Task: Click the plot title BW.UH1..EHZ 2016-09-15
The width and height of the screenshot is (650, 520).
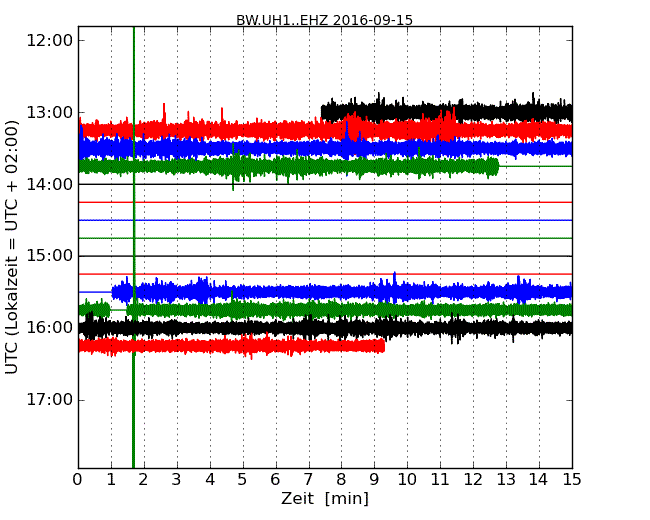Action: 324,20
